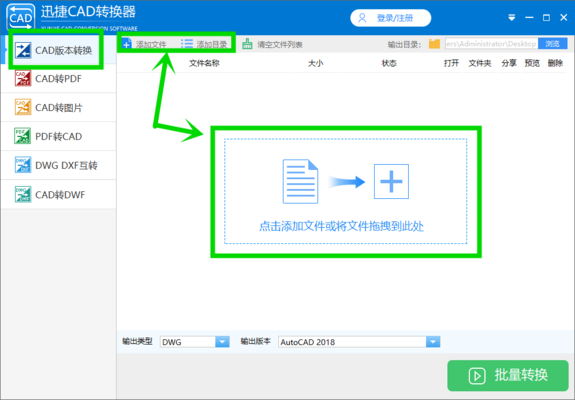Click the 登录/注册 login button
Image resolution: width=575 pixels, height=400 pixels.
pos(391,18)
